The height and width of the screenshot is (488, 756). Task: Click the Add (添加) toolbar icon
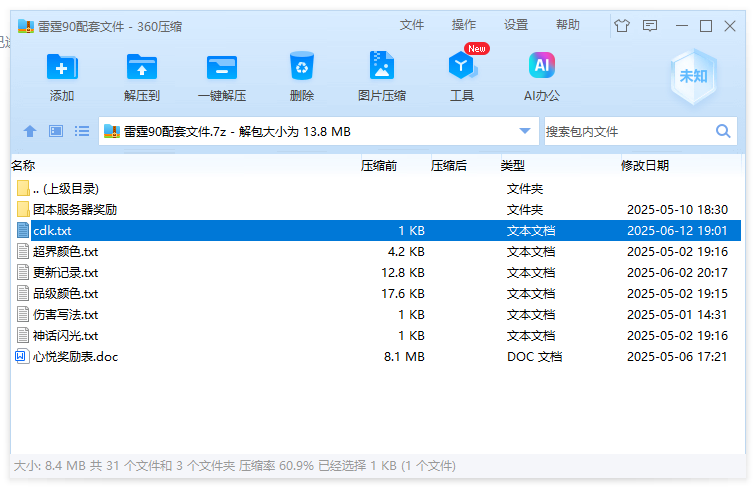62,68
